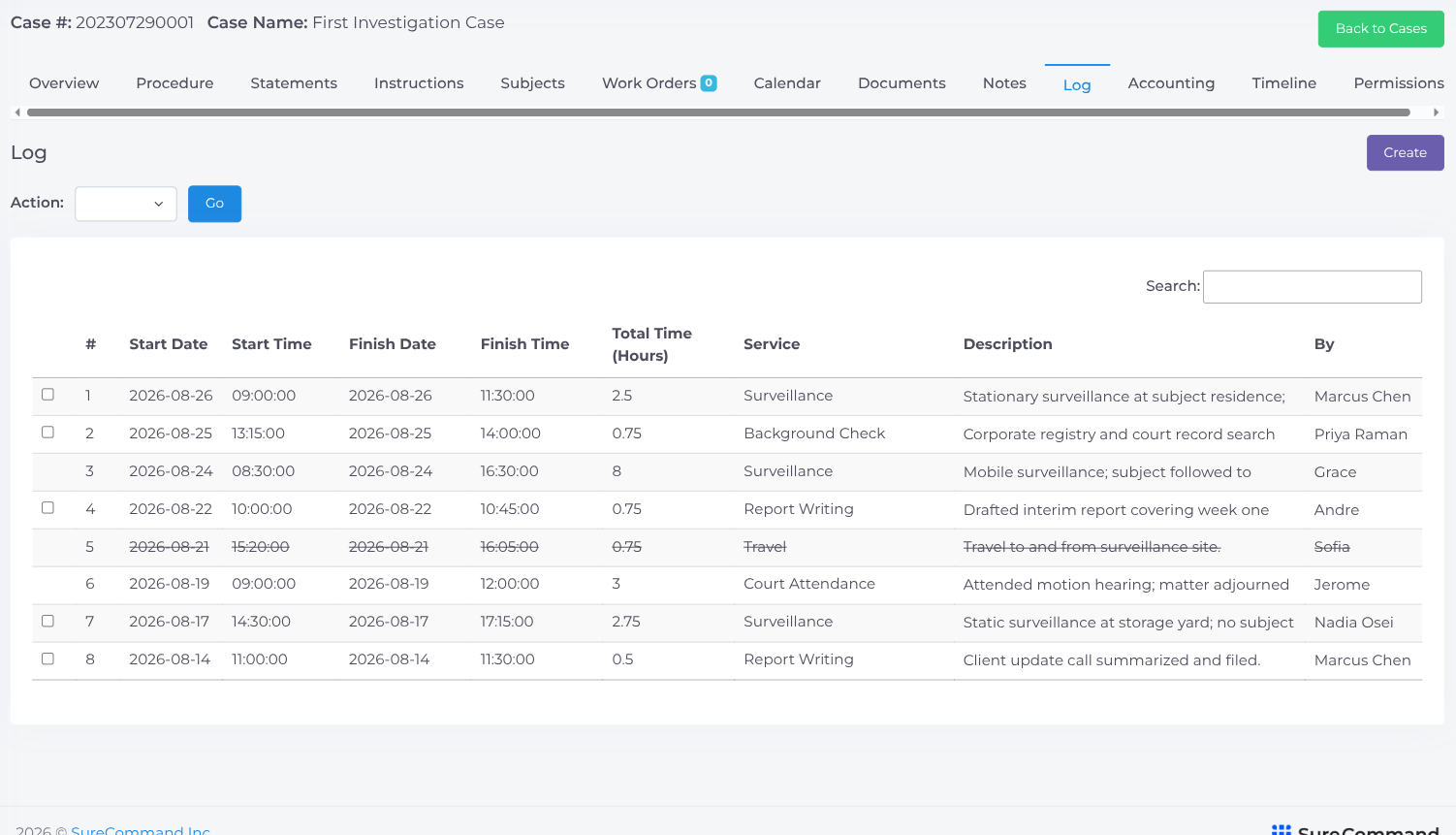Click the Back to Cases button
This screenshot has height=835, width=1456.
(x=1380, y=29)
